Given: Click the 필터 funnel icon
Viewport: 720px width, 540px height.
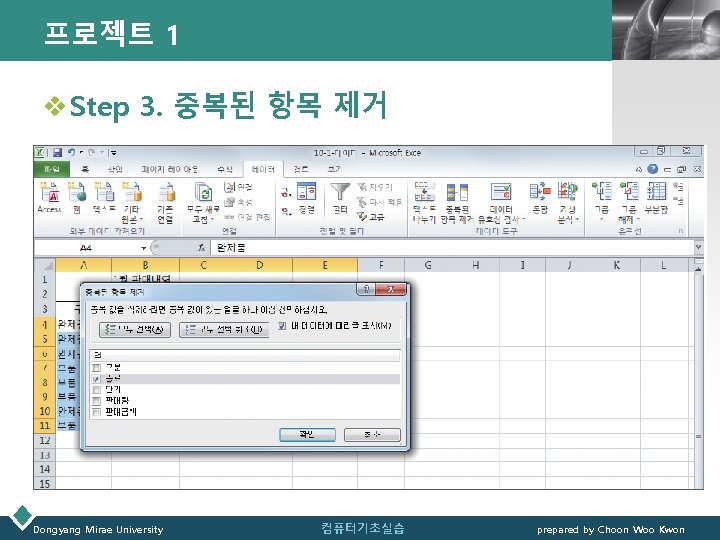Looking at the screenshot, I should tap(340, 192).
